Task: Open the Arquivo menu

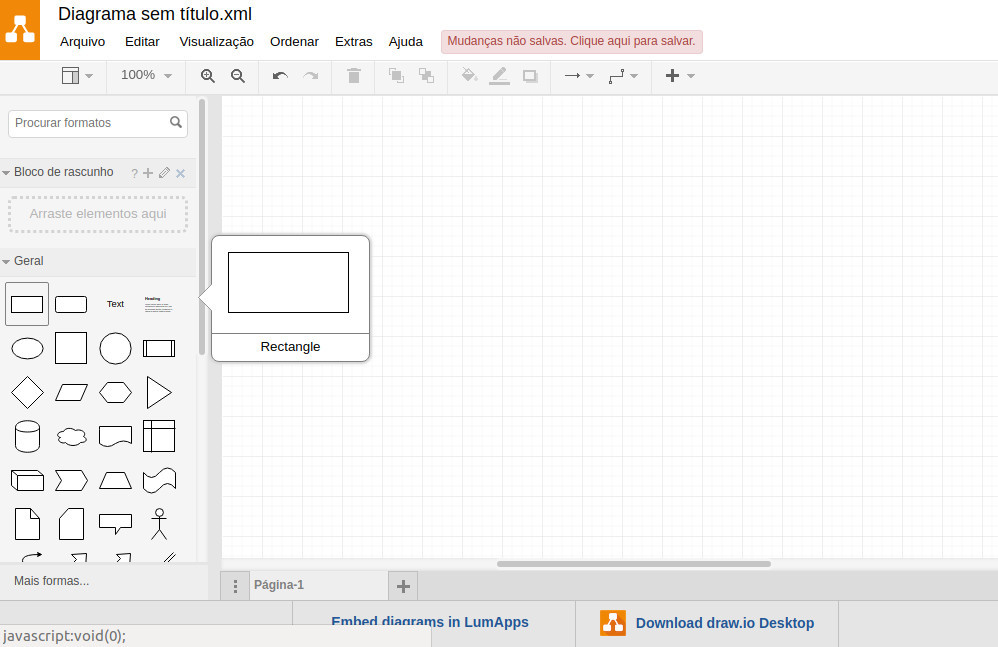Action: click(x=82, y=41)
